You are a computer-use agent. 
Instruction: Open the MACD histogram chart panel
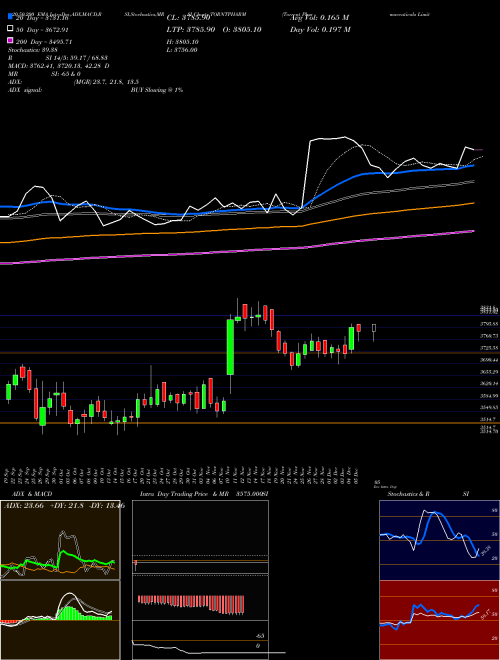tap(60, 620)
